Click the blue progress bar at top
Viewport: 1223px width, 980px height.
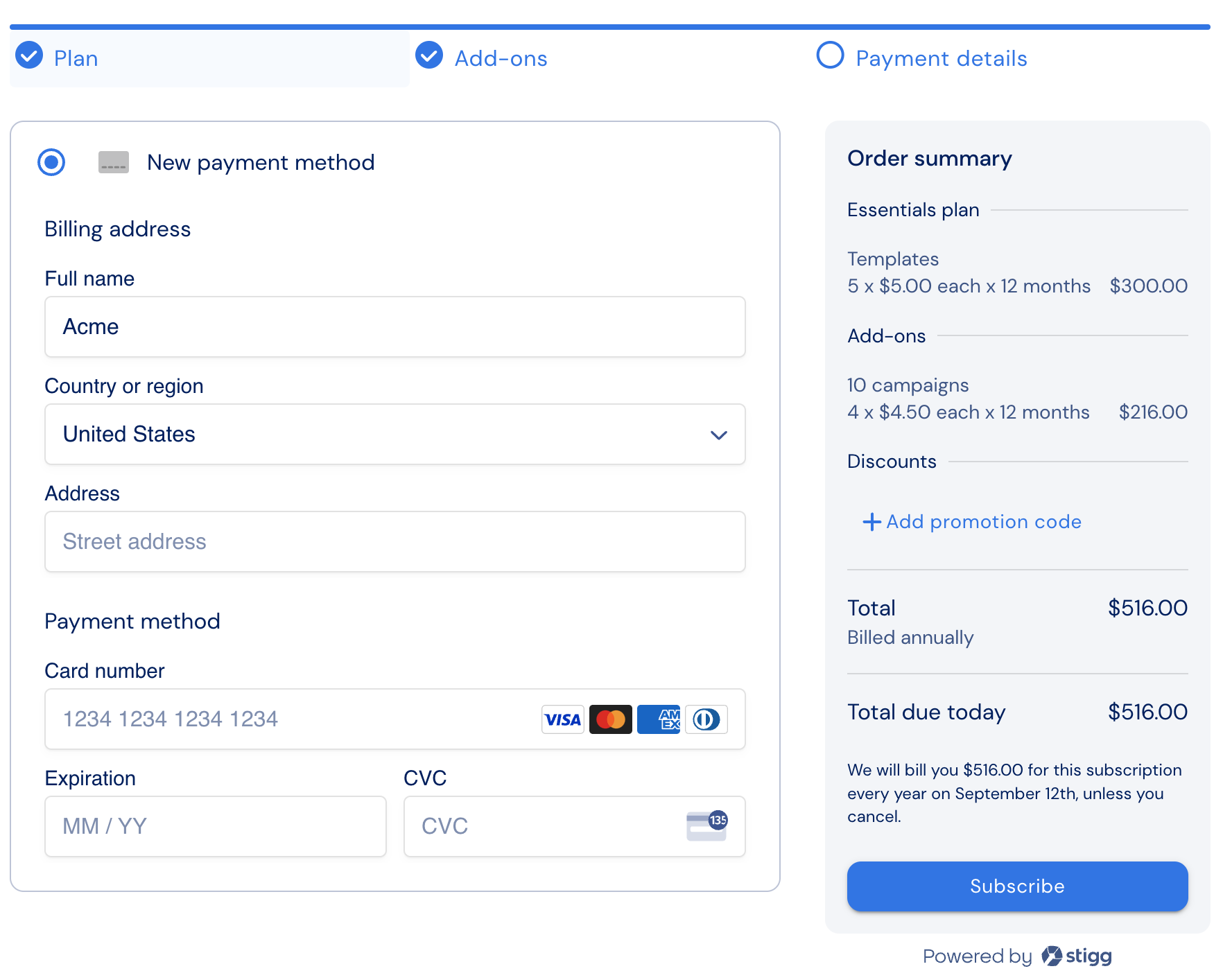(x=610, y=27)
